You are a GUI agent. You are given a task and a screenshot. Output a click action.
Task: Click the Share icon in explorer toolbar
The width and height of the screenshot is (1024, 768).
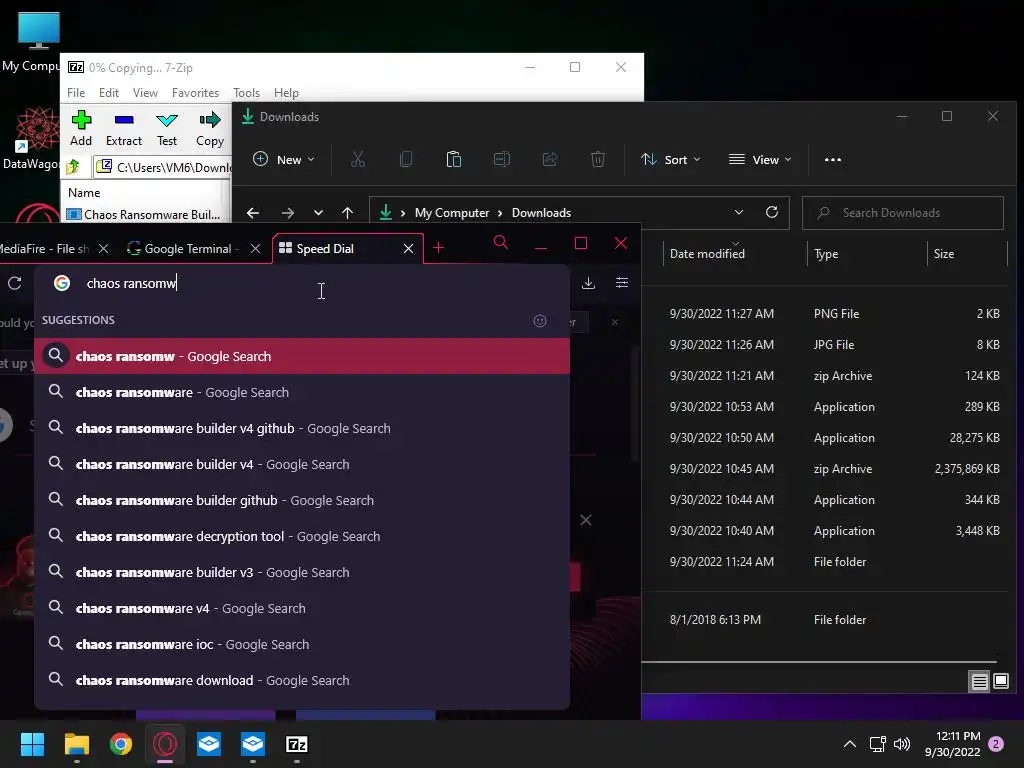coord(550,159)
